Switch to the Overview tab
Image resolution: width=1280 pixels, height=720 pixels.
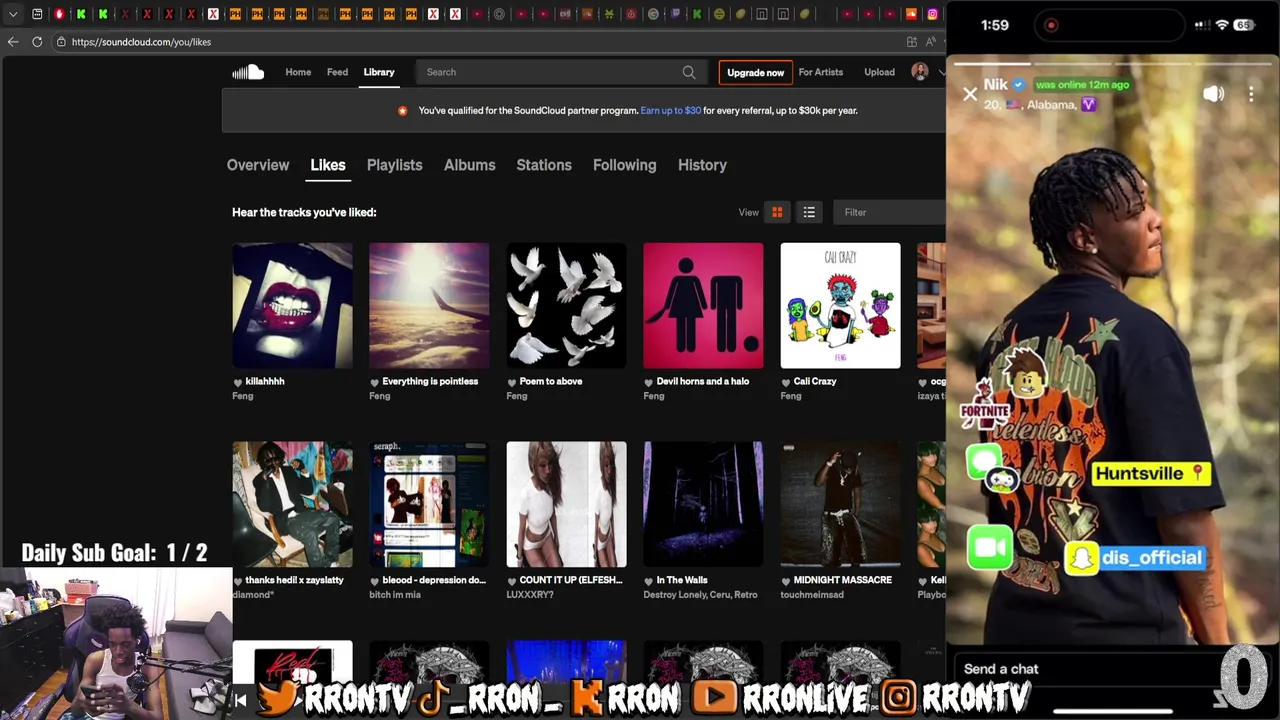coord(258,165)
